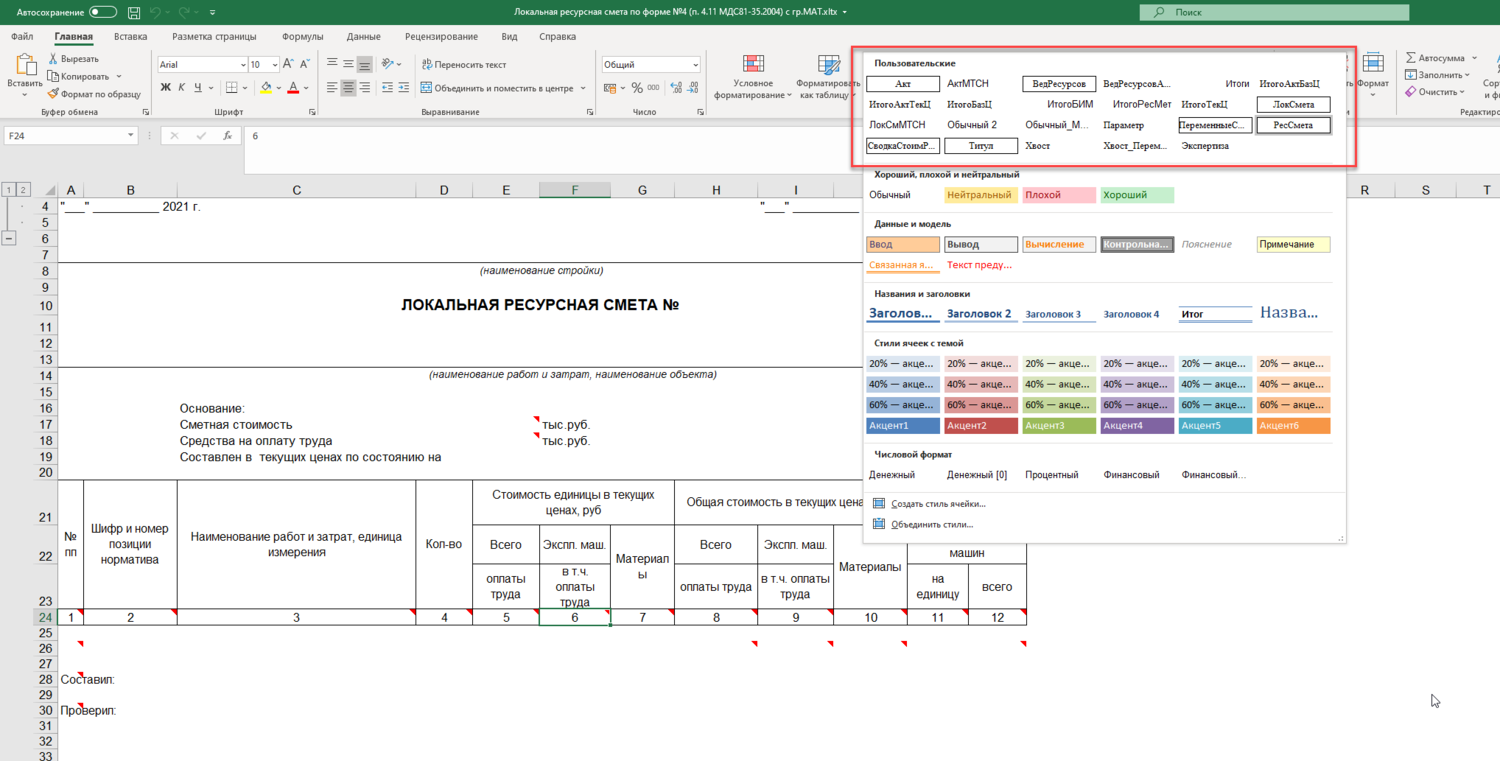Expand the Name Box dropdown arrow
Screen dimensions: 1500x761
click(x=130, y=136)
